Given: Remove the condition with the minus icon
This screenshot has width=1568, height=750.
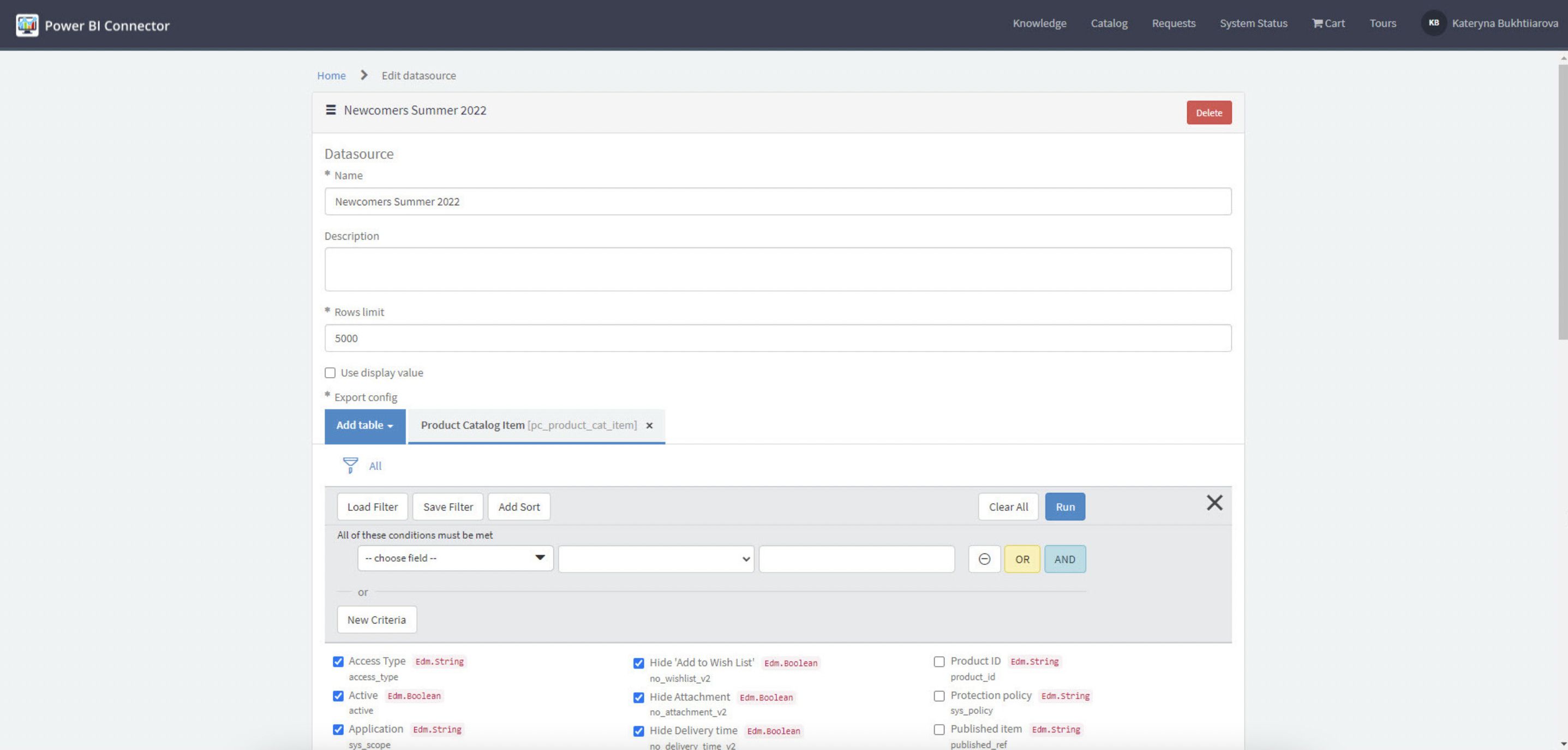Looking at the screenshot, I should pos(984,558).
